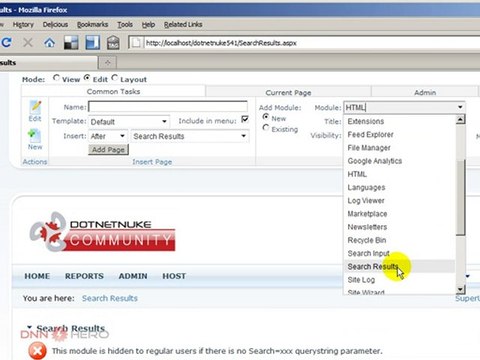
Task: Click the Edit page pencil icon
Action: tap(35, 107)
